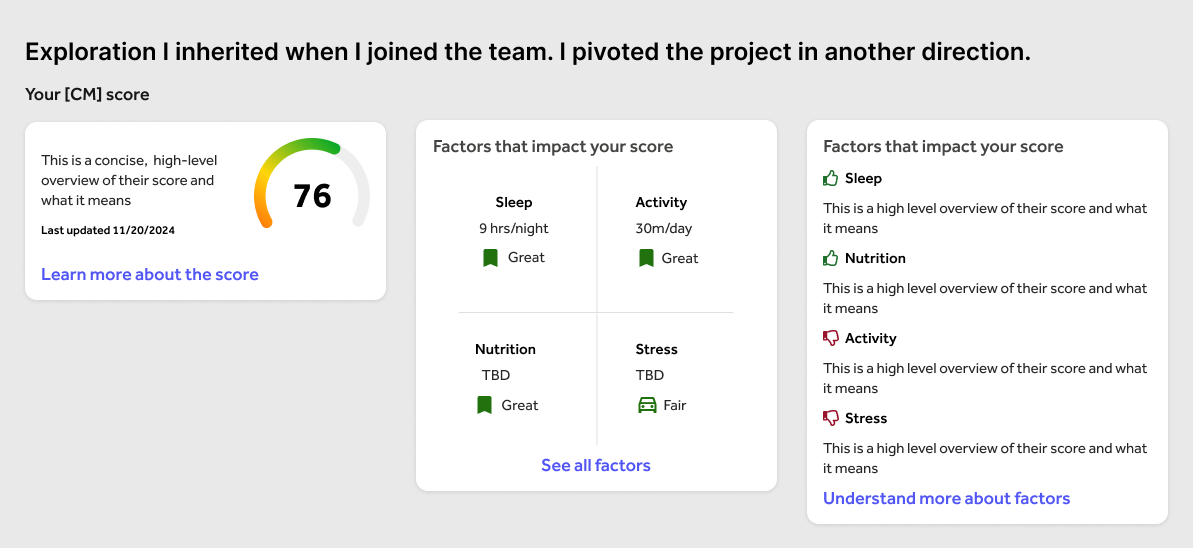Click the bookmark icon under Nutrition
The width and height of the screenshot is (1193, 548).
coord(484,405)
